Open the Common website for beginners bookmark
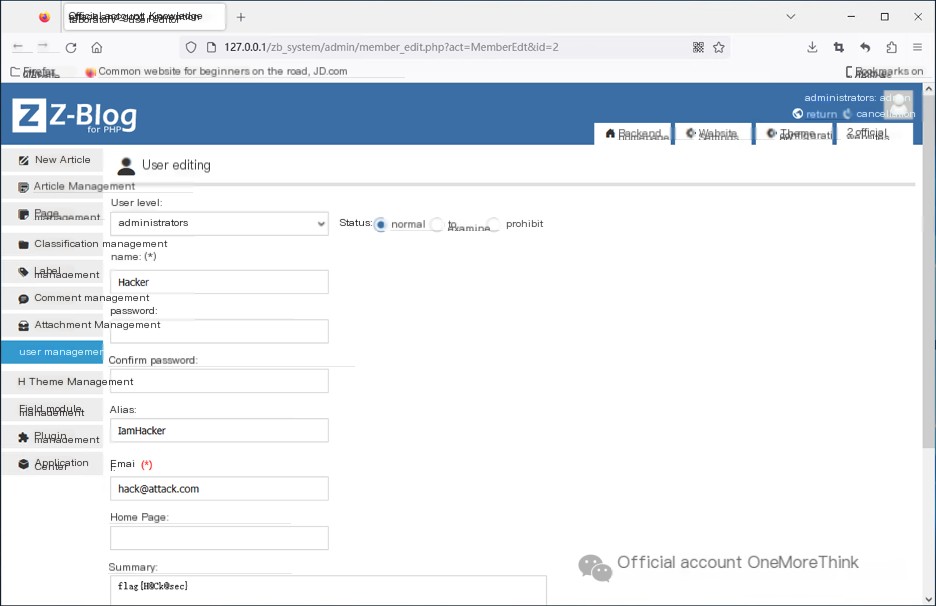 click(216, 71)
